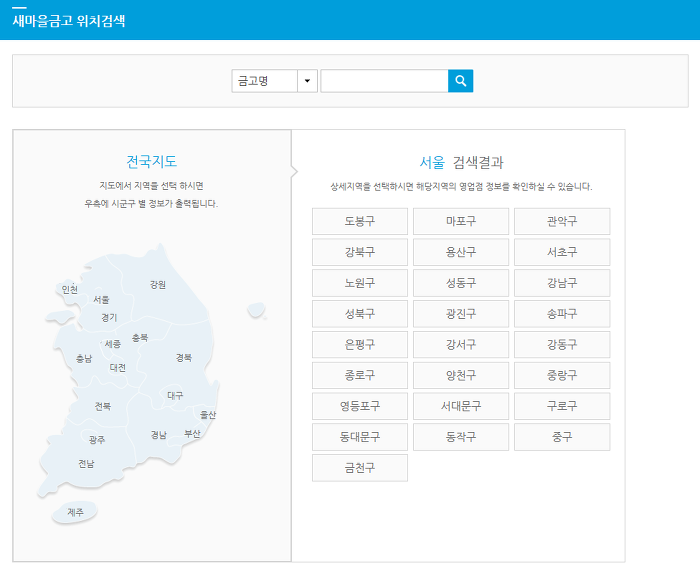This screenshot has width=700, height=566.
Task: Pick the 영등포구 district button
Action: (x=360, y=406)
